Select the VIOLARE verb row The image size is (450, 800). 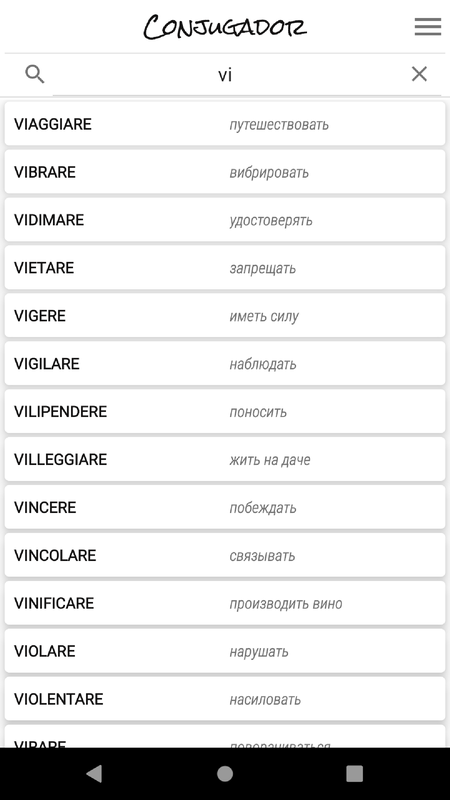[225, 652]
